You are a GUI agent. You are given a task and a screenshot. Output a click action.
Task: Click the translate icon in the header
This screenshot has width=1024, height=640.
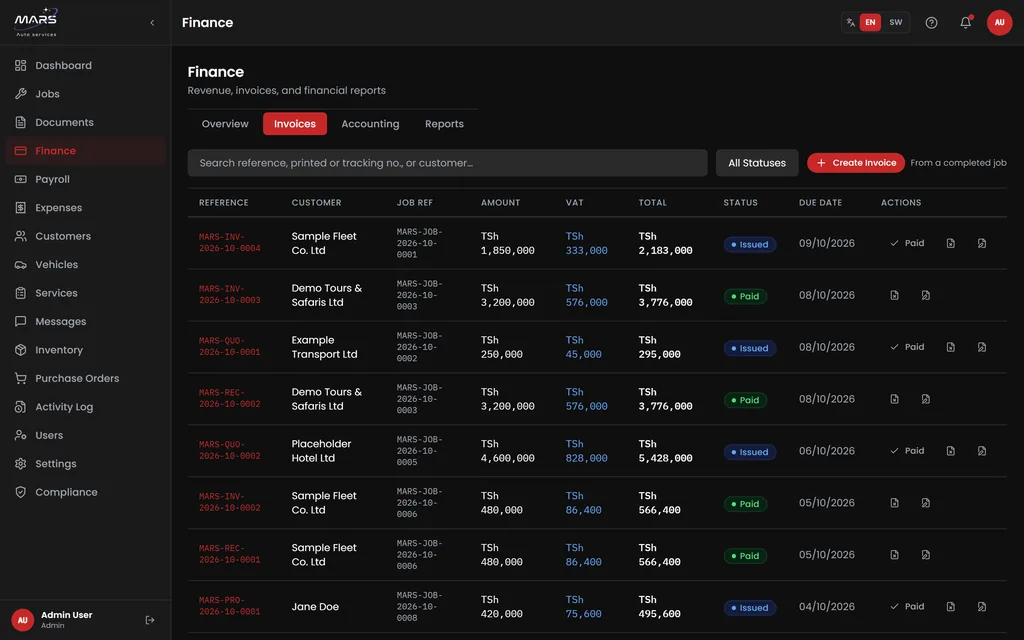[x=850, y=22]
